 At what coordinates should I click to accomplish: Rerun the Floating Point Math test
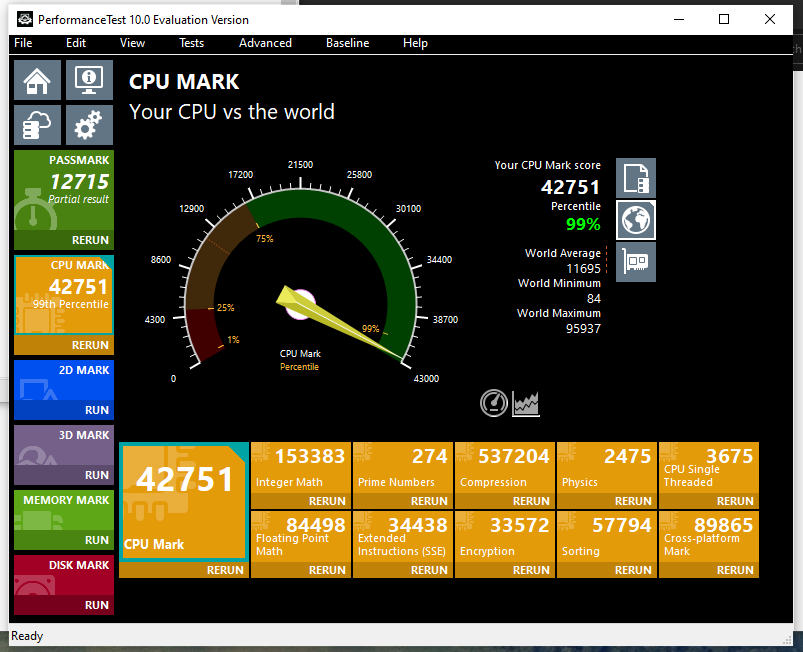[301, 571]
